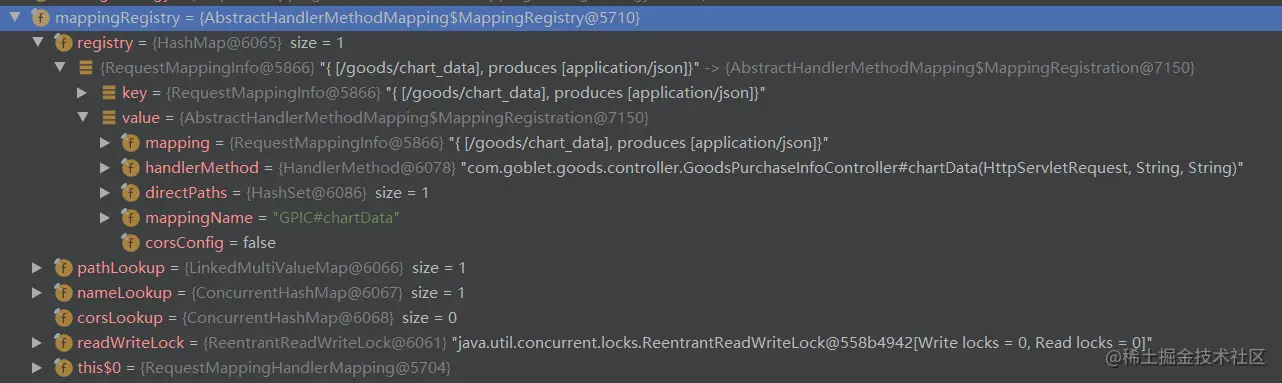Click the ReentrantReadWriteLock@558b4942 string value
Image resolution: width=1282 pixels, height=383 pixels.
tap(803, 342)
